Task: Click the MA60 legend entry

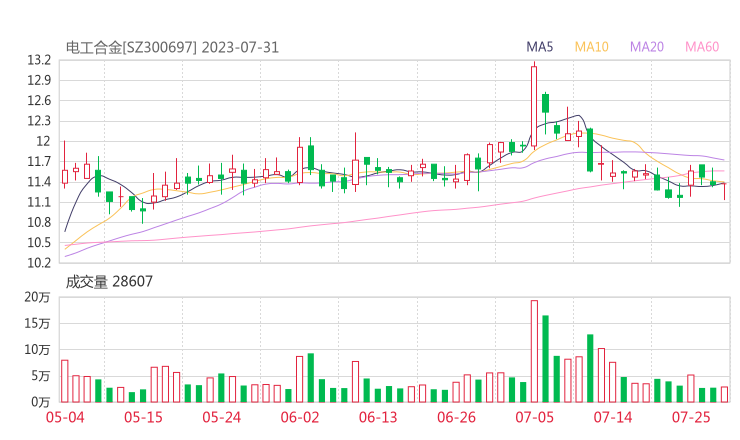Action: pos(702,47)
